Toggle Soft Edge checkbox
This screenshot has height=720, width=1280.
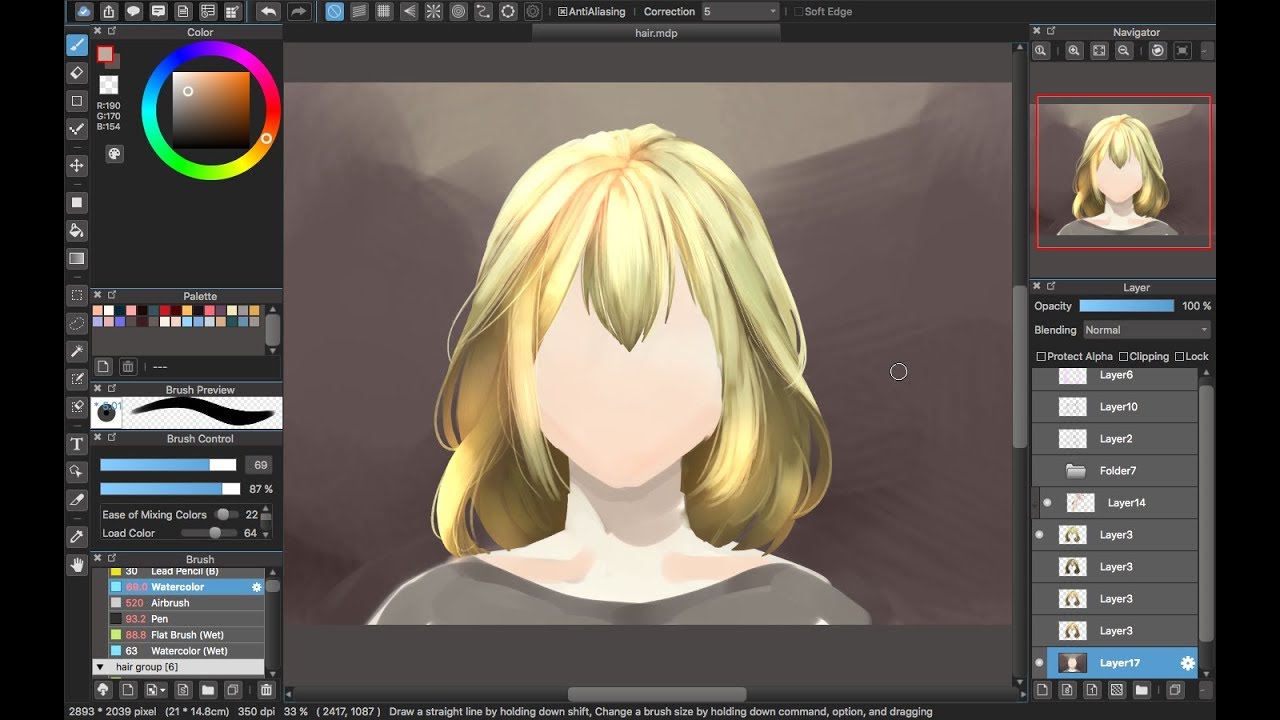pyautogui.click(x=798, y=12)
